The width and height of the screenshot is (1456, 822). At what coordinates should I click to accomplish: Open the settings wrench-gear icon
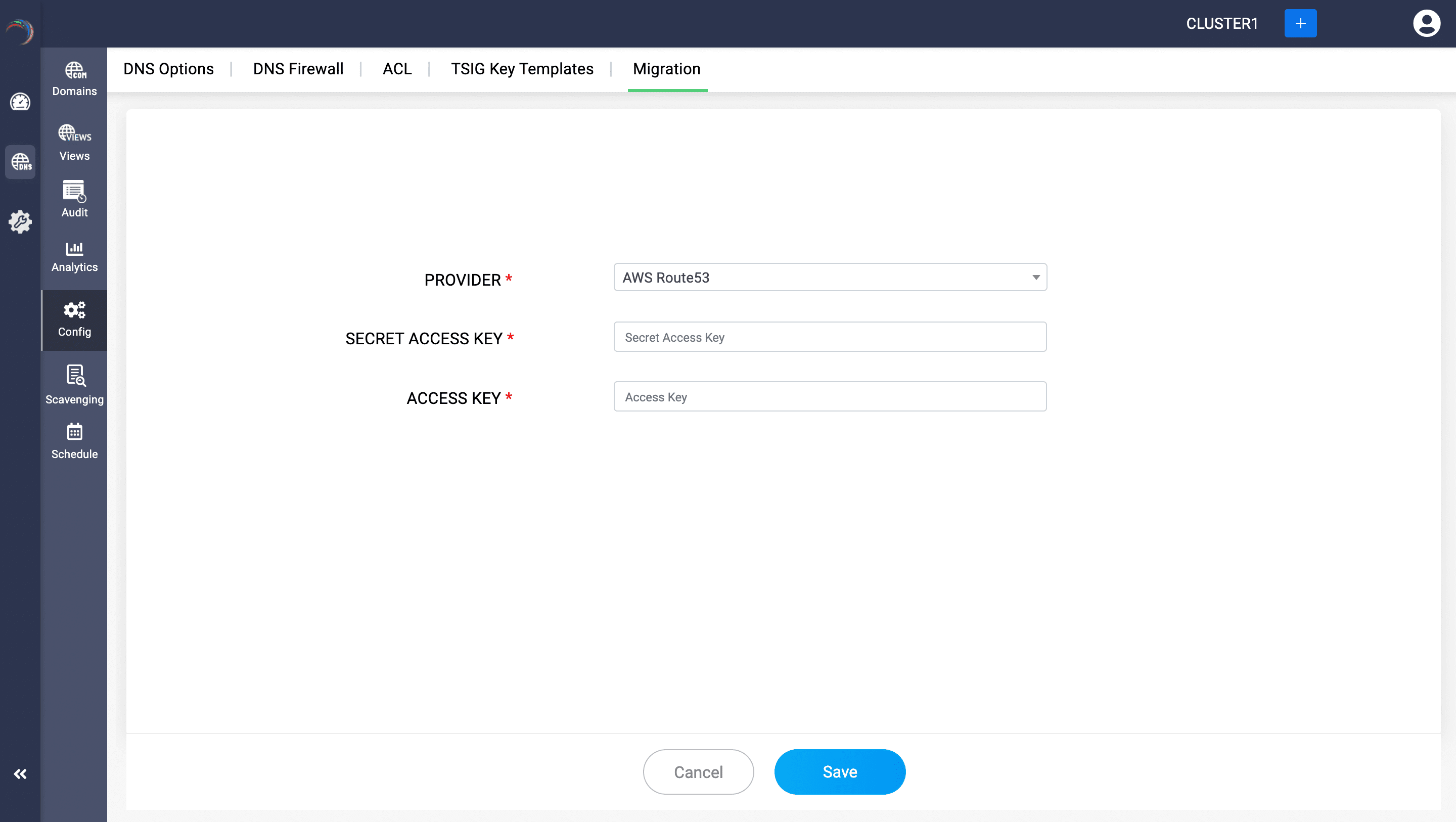click(x=20, y=221)
